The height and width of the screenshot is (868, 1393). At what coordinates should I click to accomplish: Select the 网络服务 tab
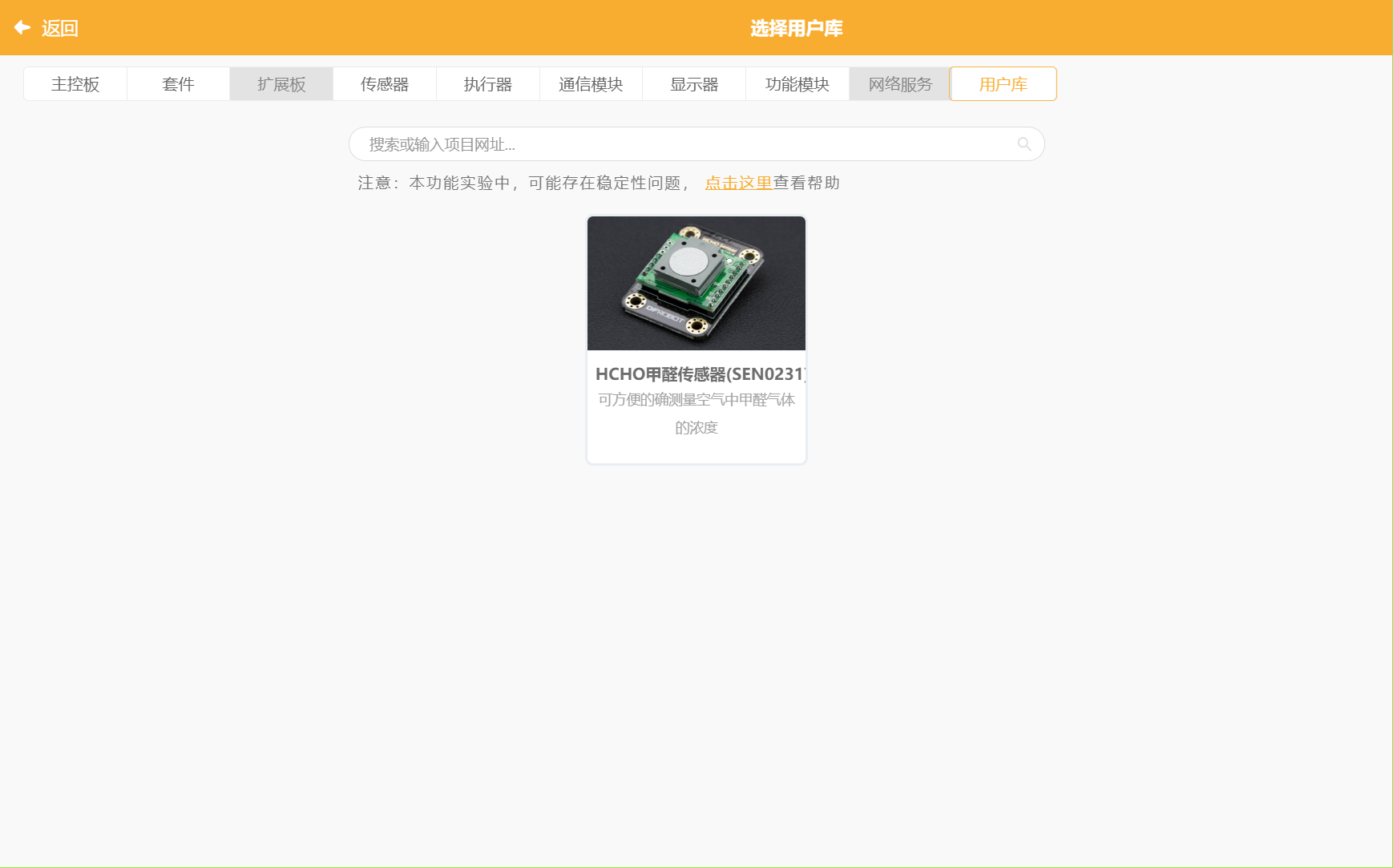[x=900, y=84]
